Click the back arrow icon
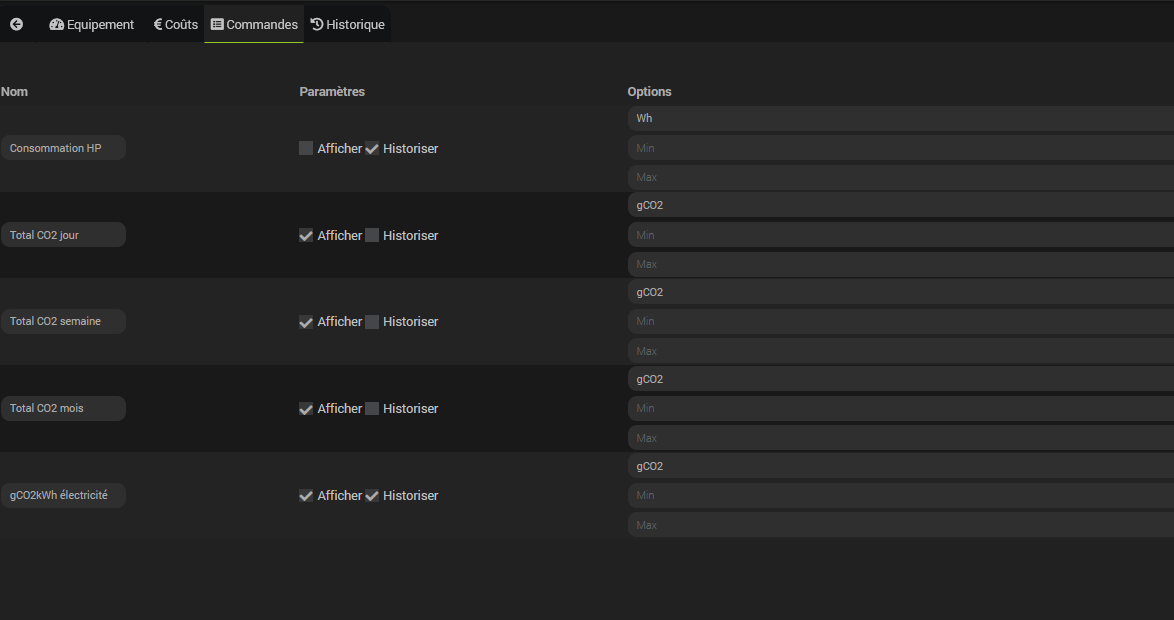This screenshot has width=1174, height=620. [16, 24]
